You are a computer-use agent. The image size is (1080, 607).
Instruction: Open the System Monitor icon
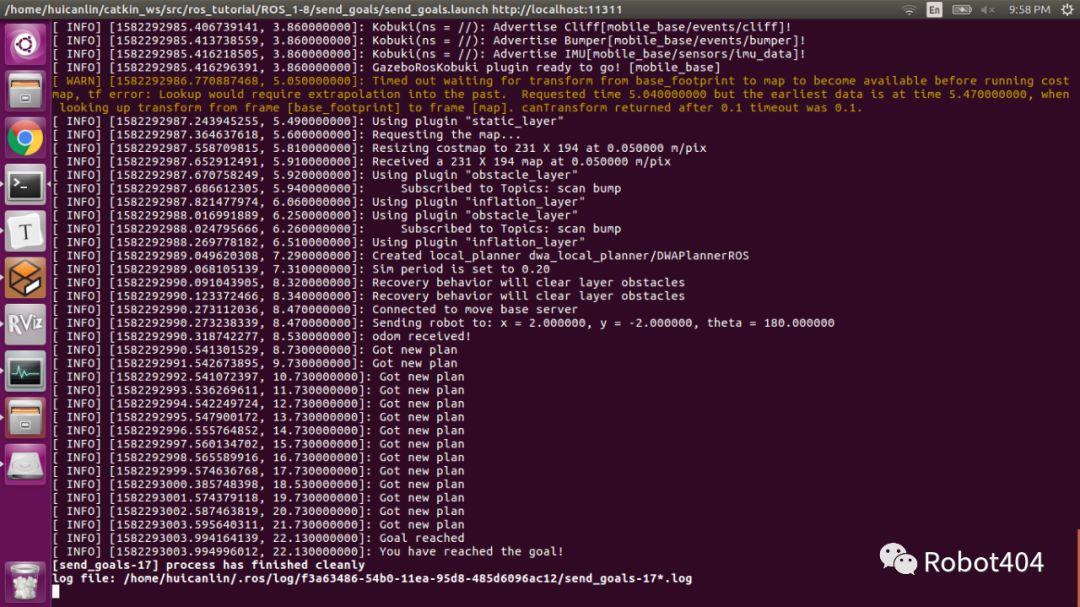click(25, 372)
